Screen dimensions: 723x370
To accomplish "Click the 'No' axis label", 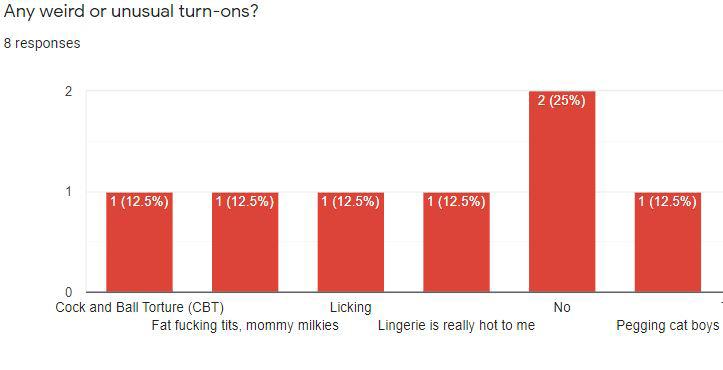I will pos(562,307).
